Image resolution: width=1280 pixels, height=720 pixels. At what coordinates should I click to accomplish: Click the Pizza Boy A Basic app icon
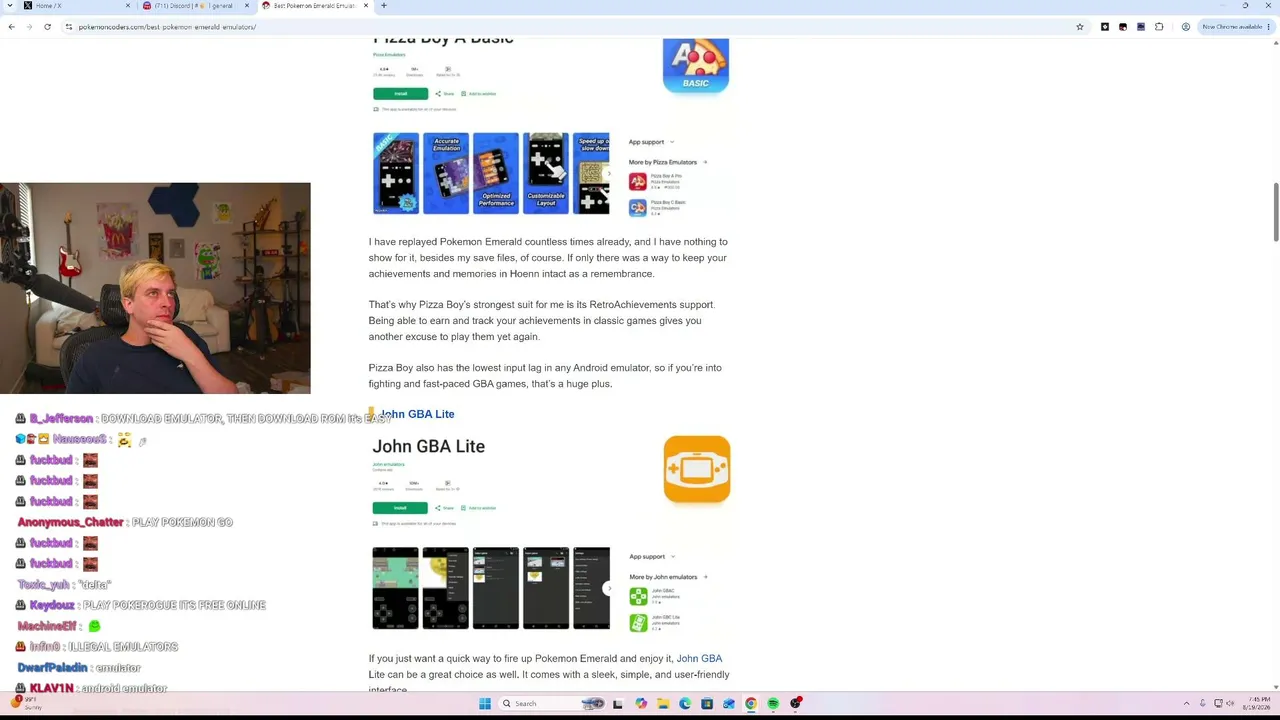point(696,65)
